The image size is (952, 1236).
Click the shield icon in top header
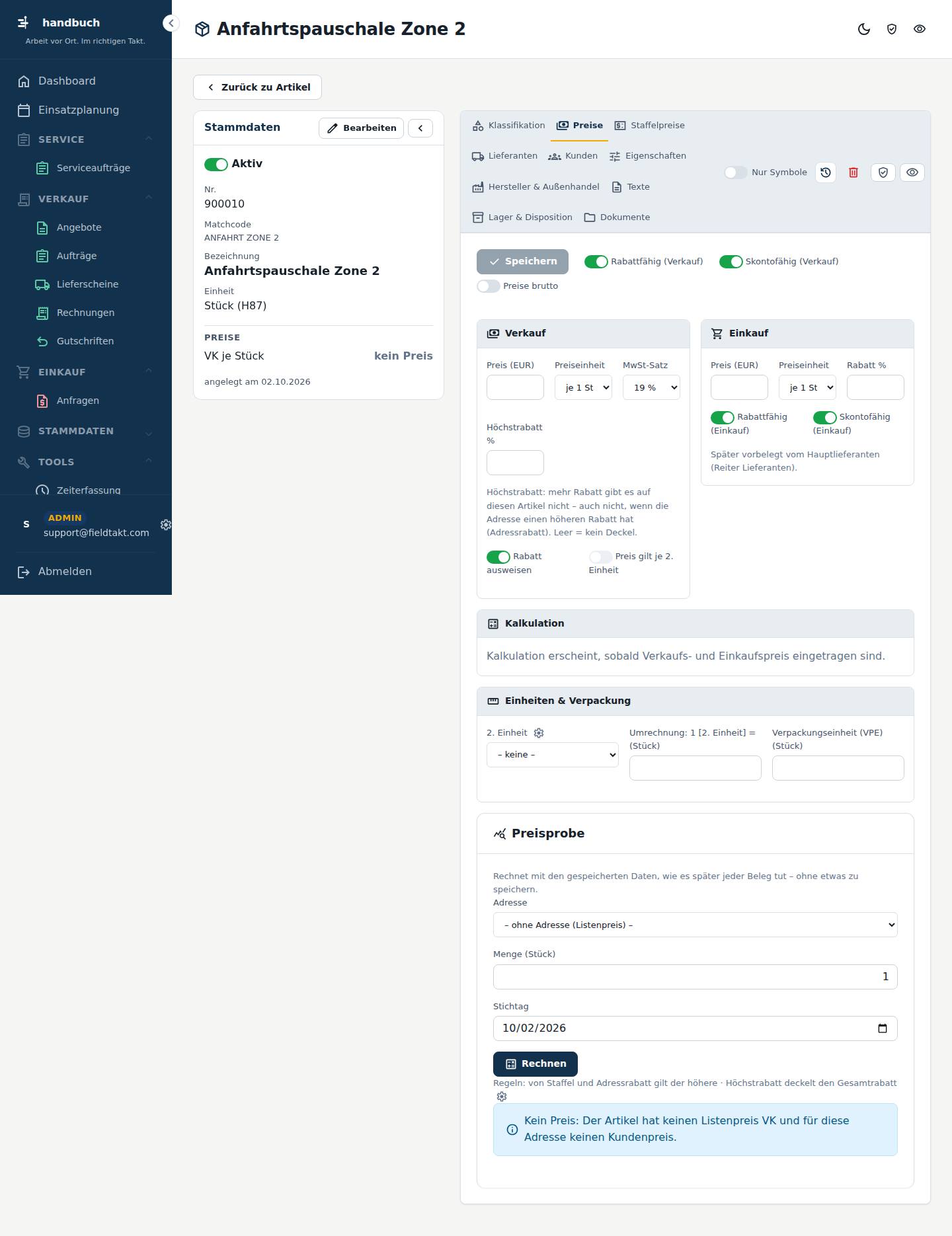pyautogui.click(x=892, y=29)
